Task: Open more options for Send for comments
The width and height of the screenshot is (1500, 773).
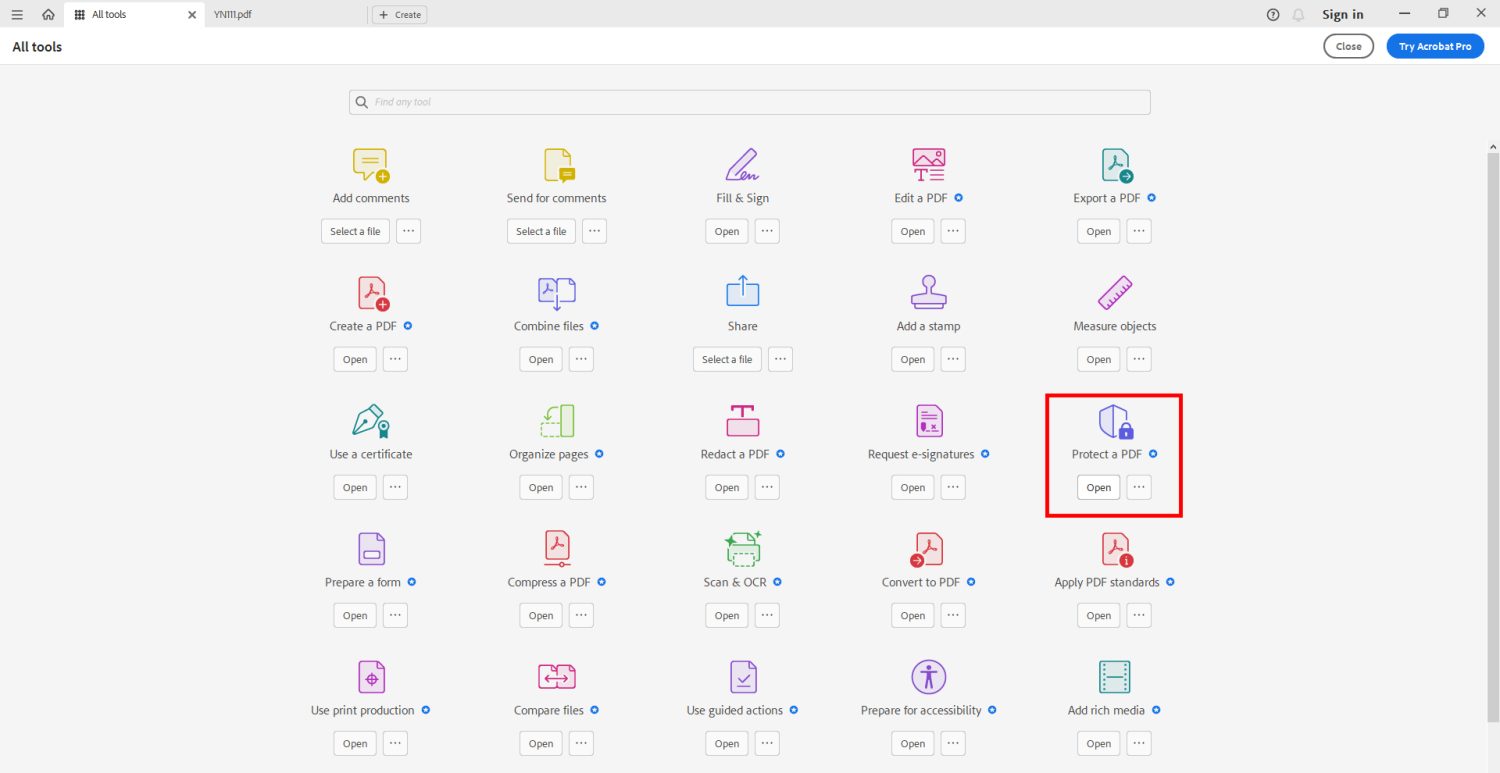Action: click(594, 231)
